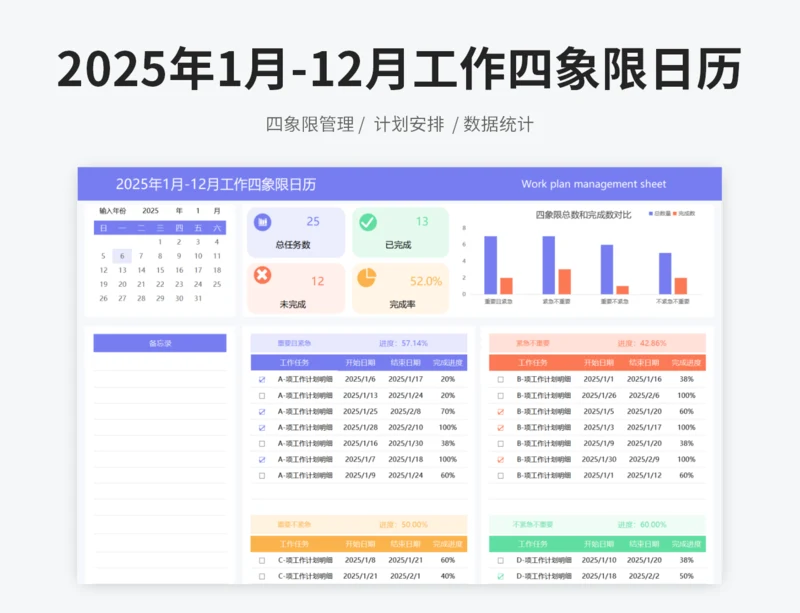Click the year input showing 2025 beside 输入年份

point(151,211)
